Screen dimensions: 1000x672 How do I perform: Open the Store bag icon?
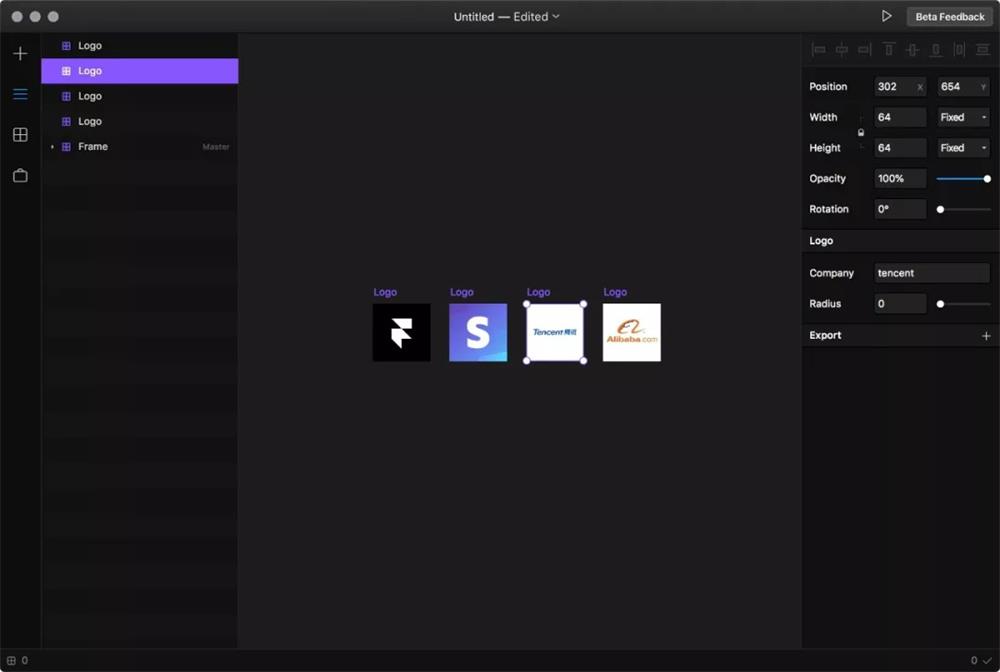click(20, 176)
